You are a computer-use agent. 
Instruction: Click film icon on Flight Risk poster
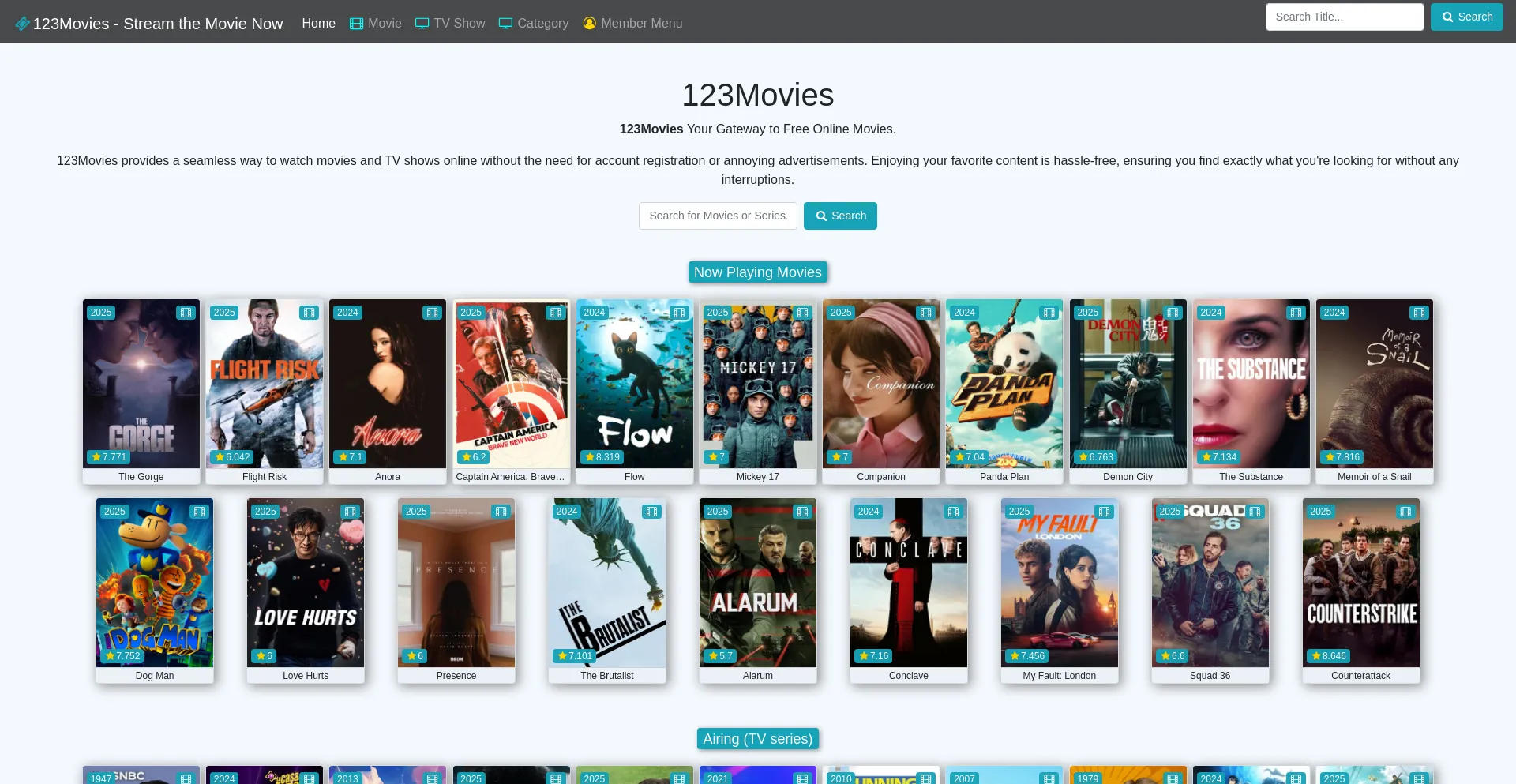coord(309,313)
